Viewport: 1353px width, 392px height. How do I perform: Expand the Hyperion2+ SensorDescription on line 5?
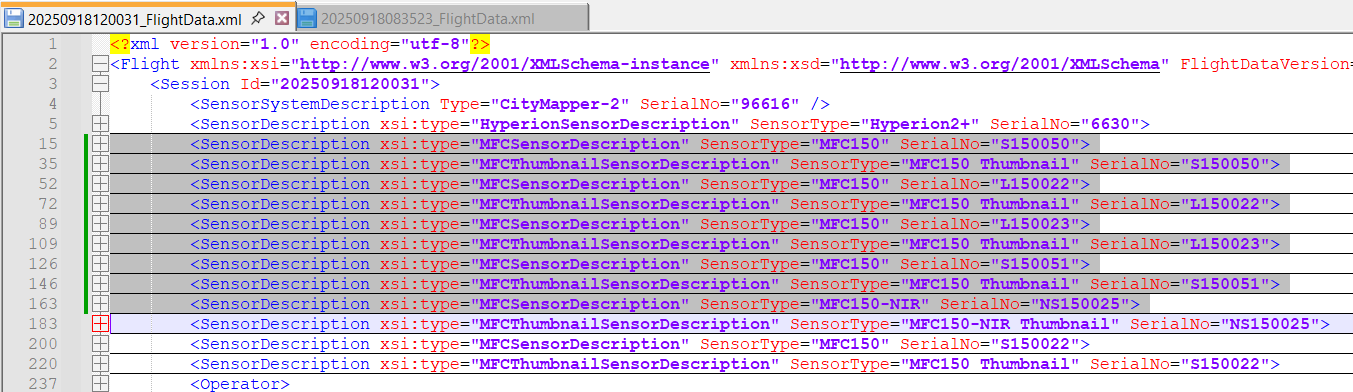tap(99, 124)
